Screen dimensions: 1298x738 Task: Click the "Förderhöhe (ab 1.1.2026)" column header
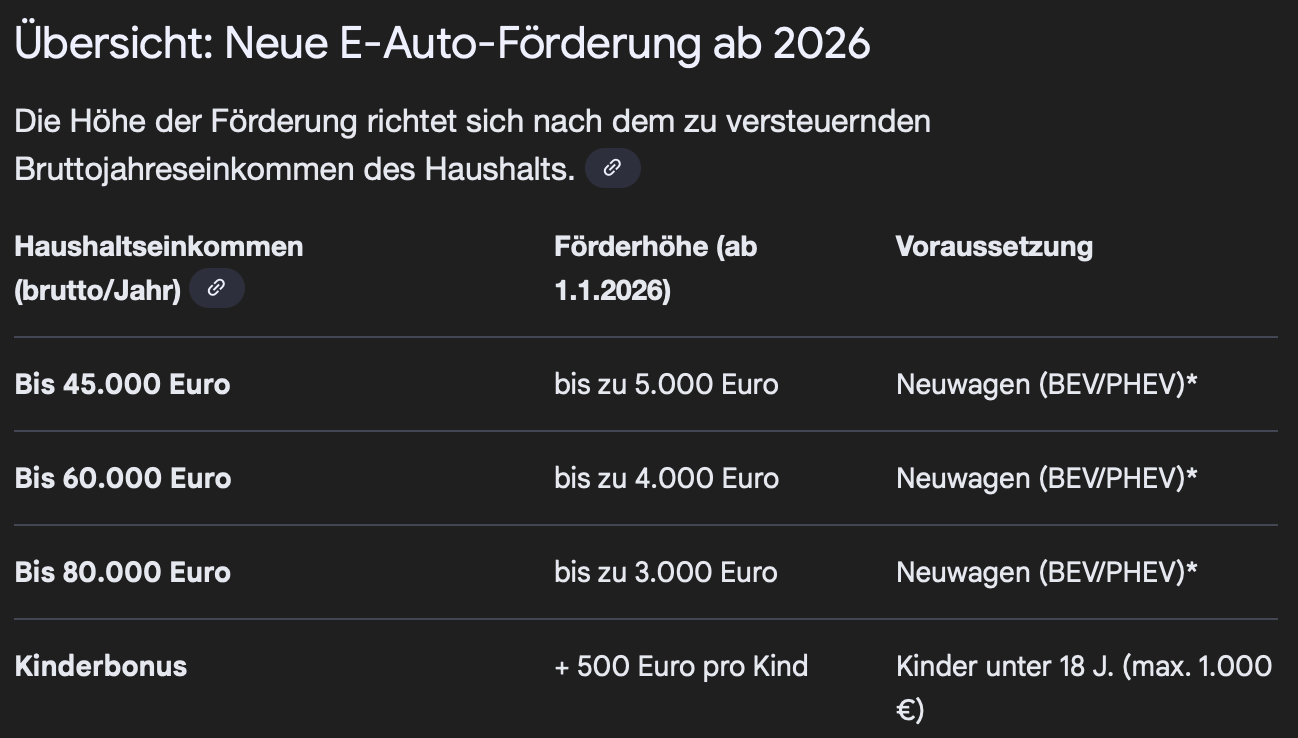(x=655, y=268)
